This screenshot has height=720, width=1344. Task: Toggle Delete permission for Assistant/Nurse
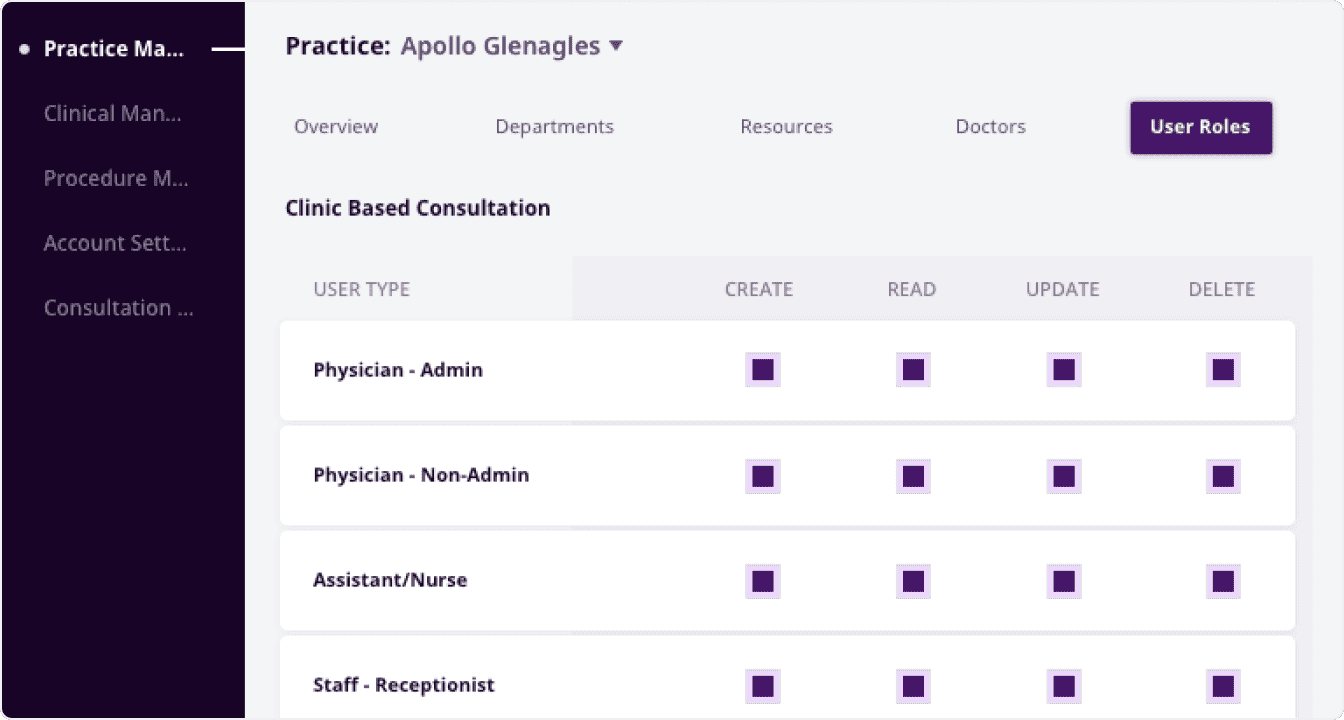[x=1223, y=581]
